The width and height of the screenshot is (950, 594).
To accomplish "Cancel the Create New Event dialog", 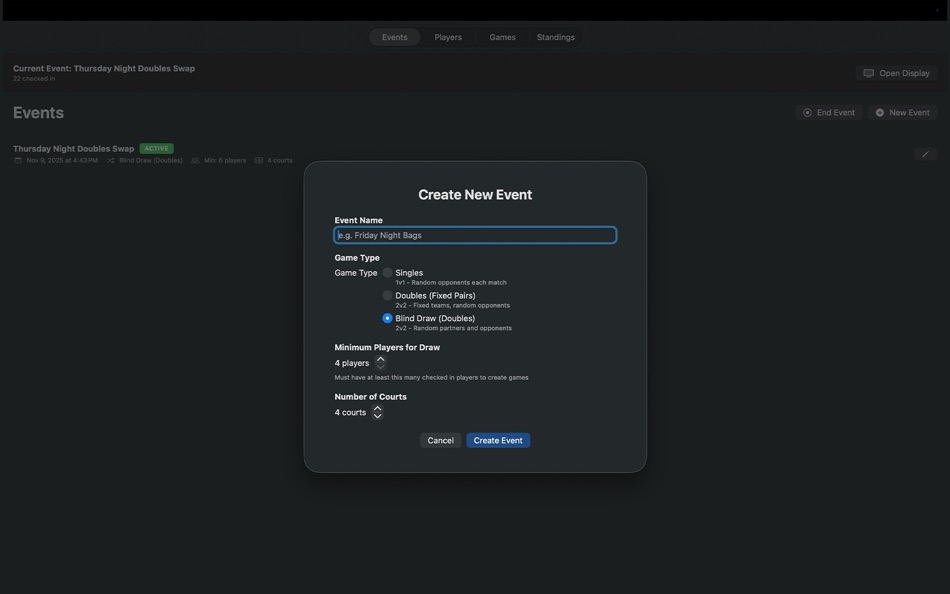I will pos(440,441).
